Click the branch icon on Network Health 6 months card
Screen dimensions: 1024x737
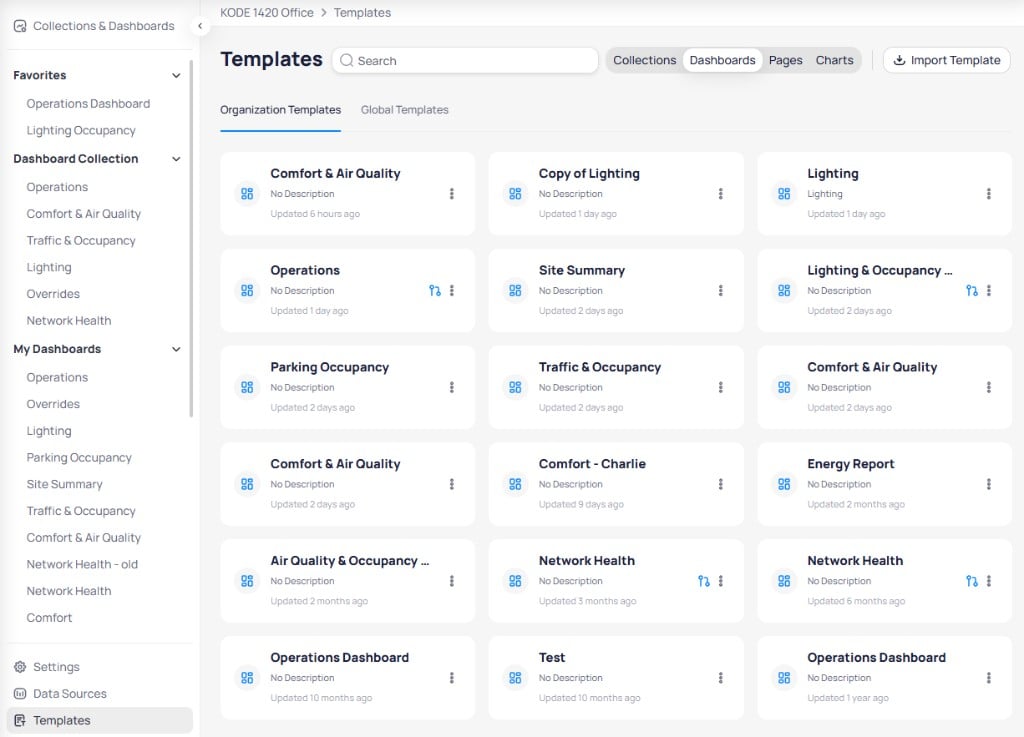tap(972, 581)
